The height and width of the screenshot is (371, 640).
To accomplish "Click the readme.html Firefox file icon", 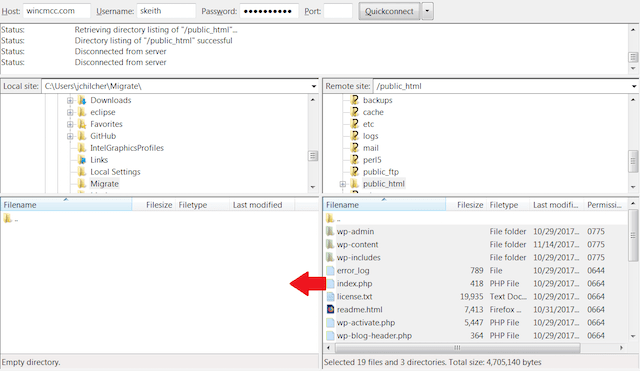I will tap(331, 309).
